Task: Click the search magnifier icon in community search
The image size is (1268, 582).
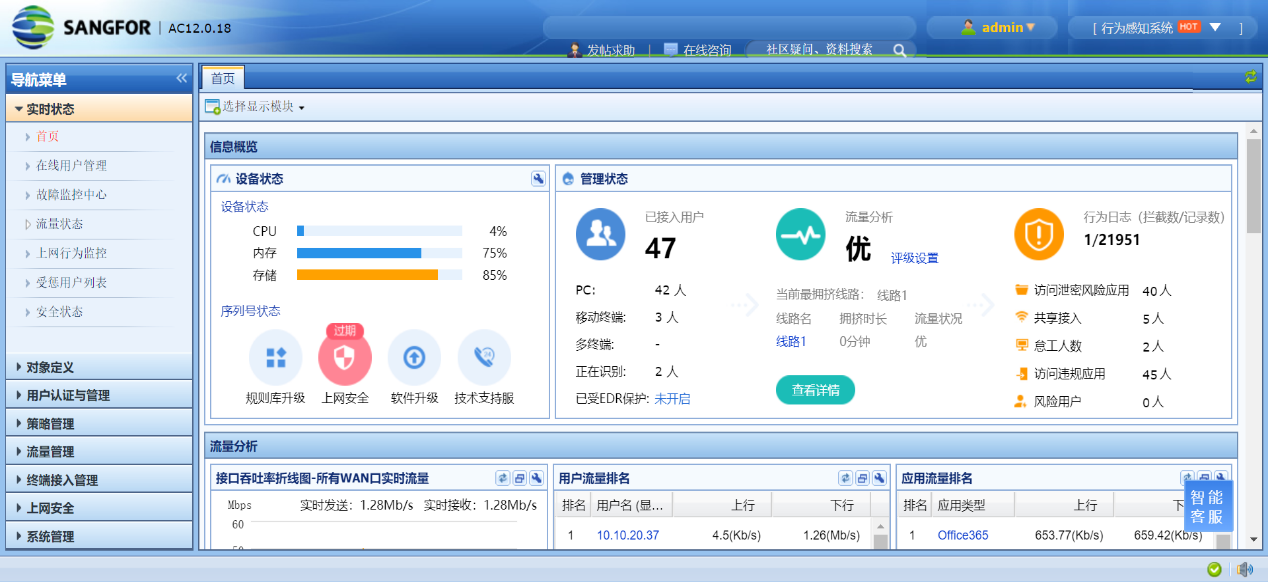Action: 900,50
